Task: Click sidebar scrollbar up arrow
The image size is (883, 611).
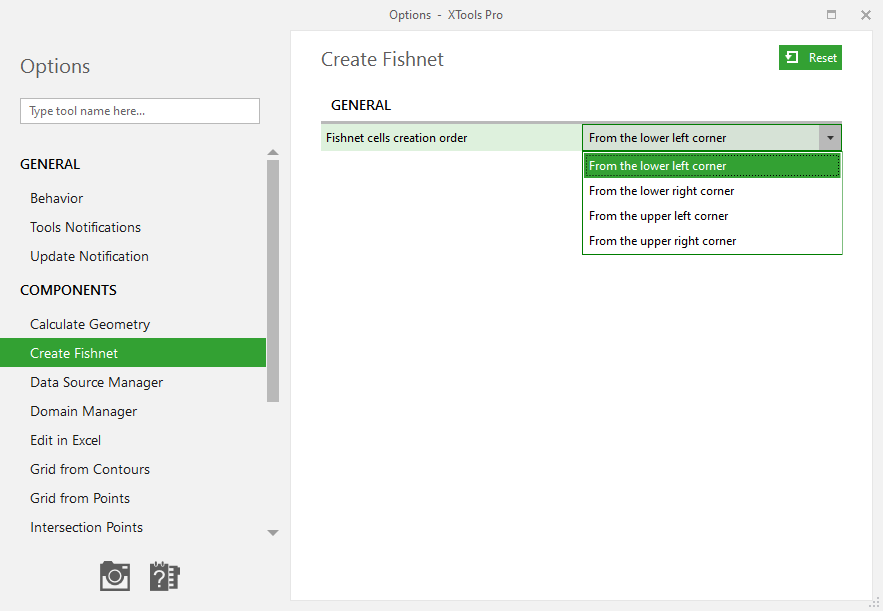Action: click(x=273, y=152)
